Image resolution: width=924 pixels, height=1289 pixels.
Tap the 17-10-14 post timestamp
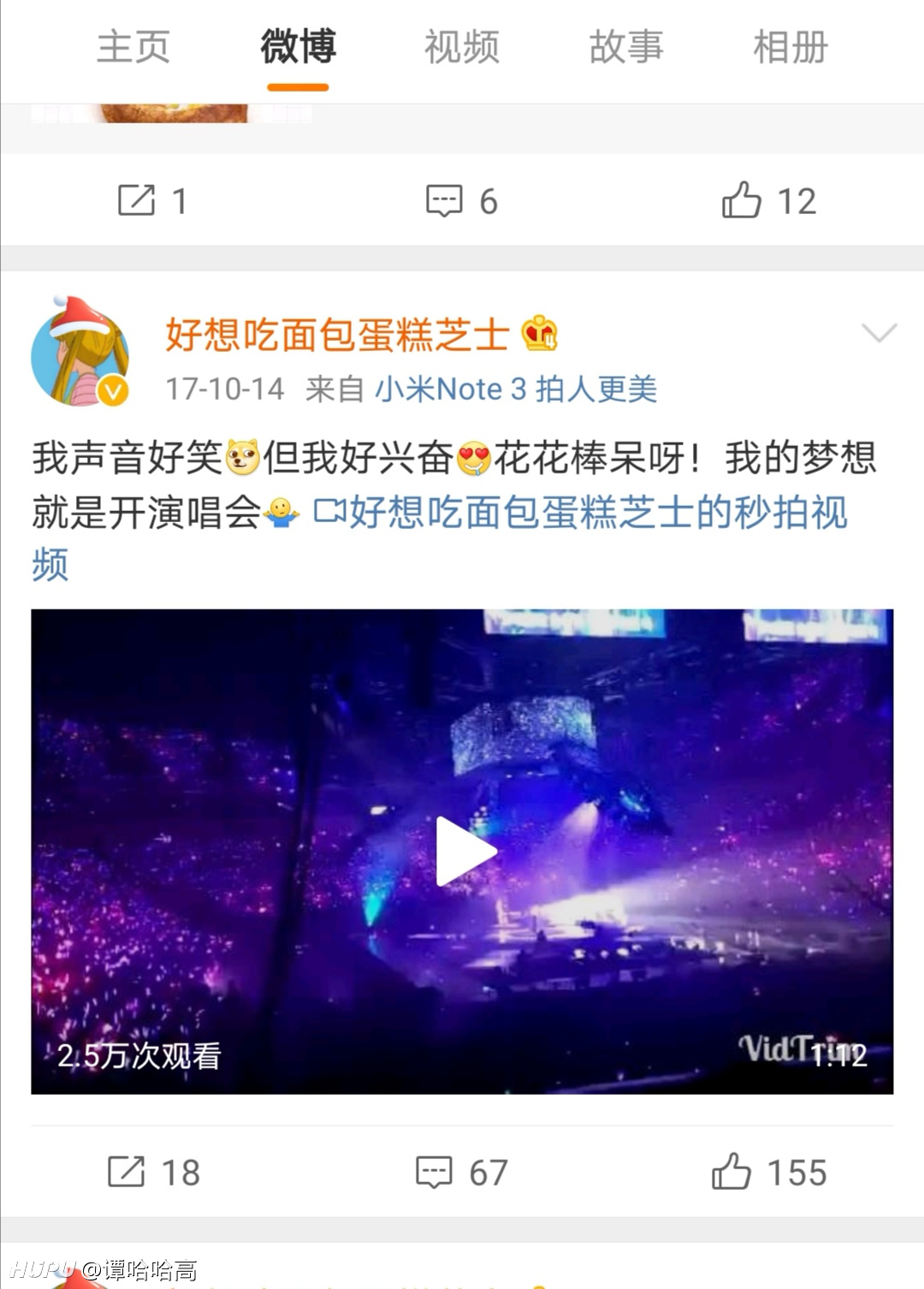[x=225, y=389]
